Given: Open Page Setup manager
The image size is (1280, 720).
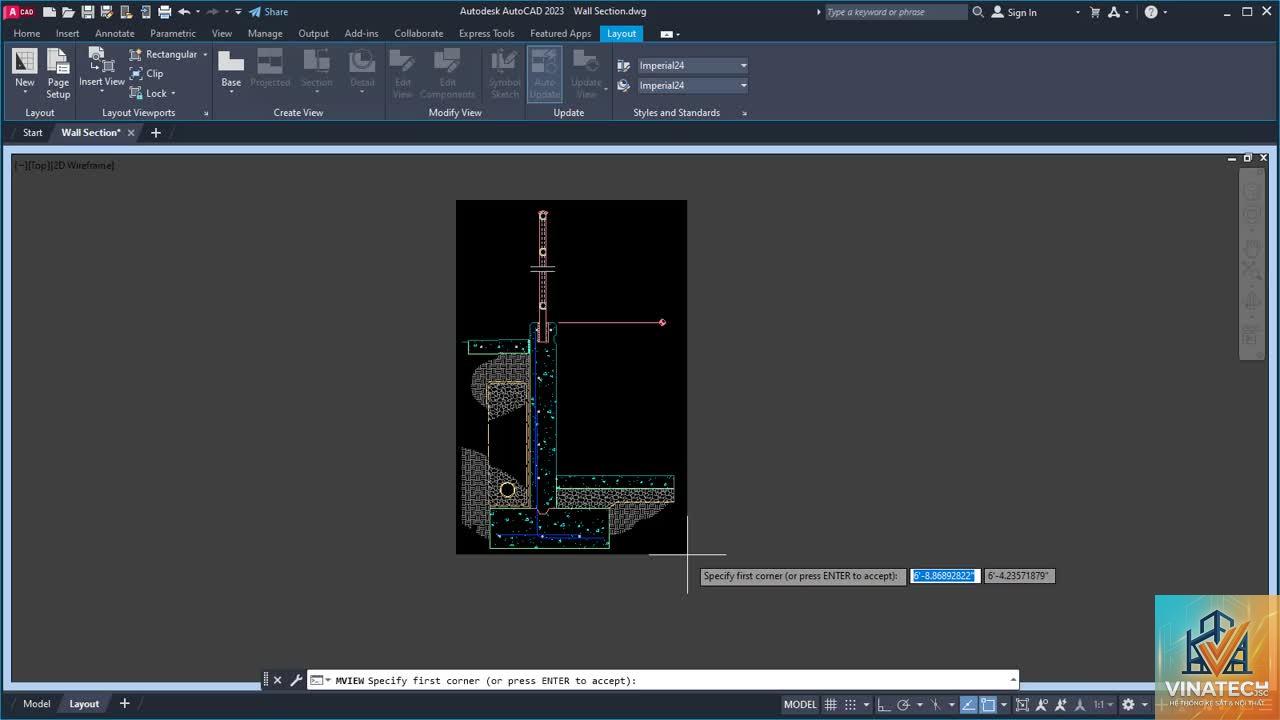Looking at the screenshot, I should coord(58,74).
